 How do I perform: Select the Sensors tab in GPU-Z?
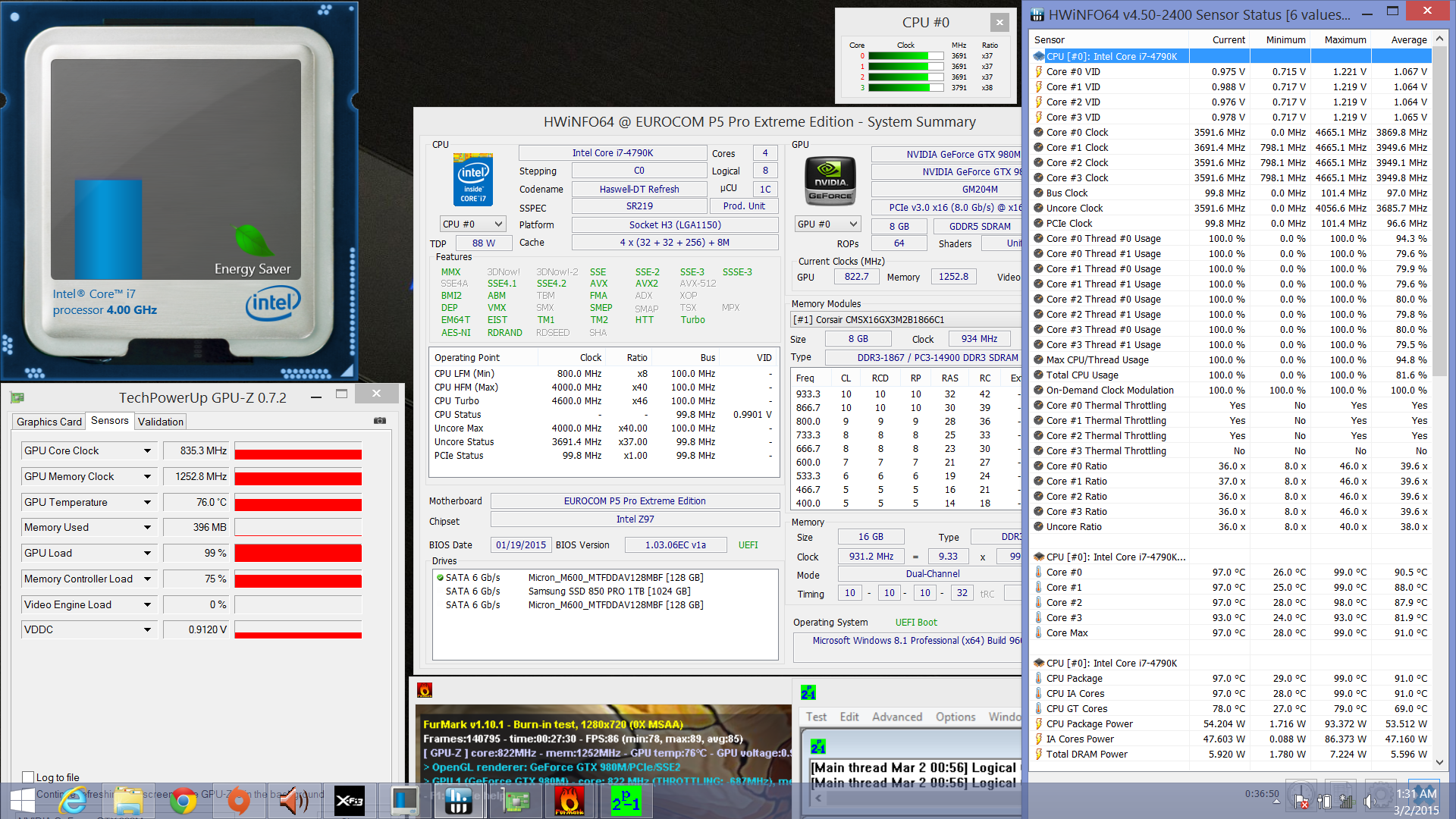[x=110, y=421]
